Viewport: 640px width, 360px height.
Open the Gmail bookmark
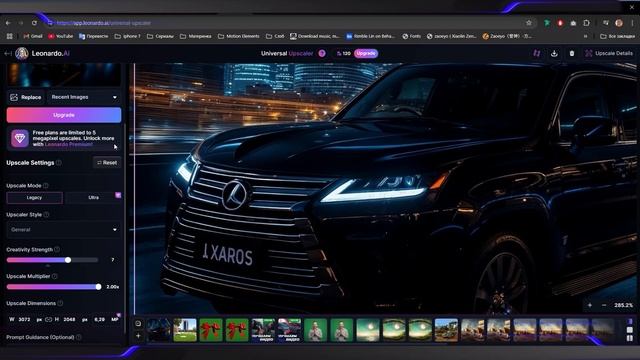[33, 36]
